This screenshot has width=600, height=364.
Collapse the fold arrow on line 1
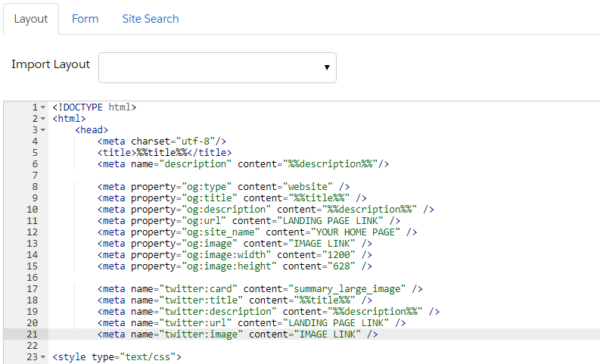[43, 108]
